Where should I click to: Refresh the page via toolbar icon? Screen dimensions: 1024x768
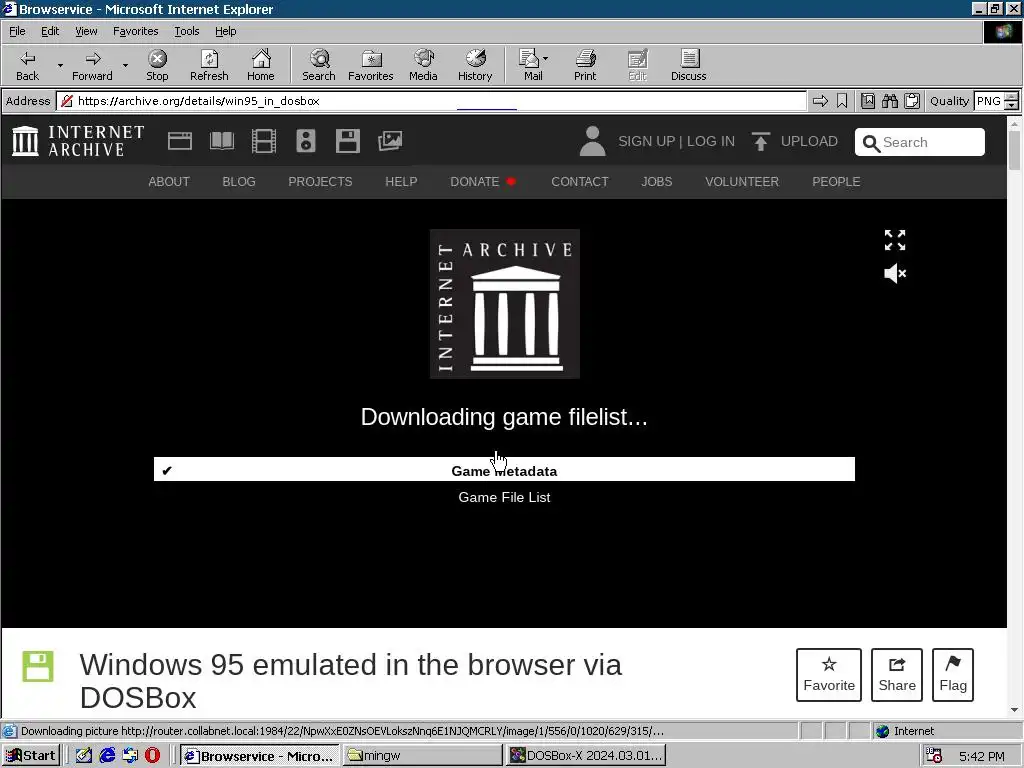point(209,66)
